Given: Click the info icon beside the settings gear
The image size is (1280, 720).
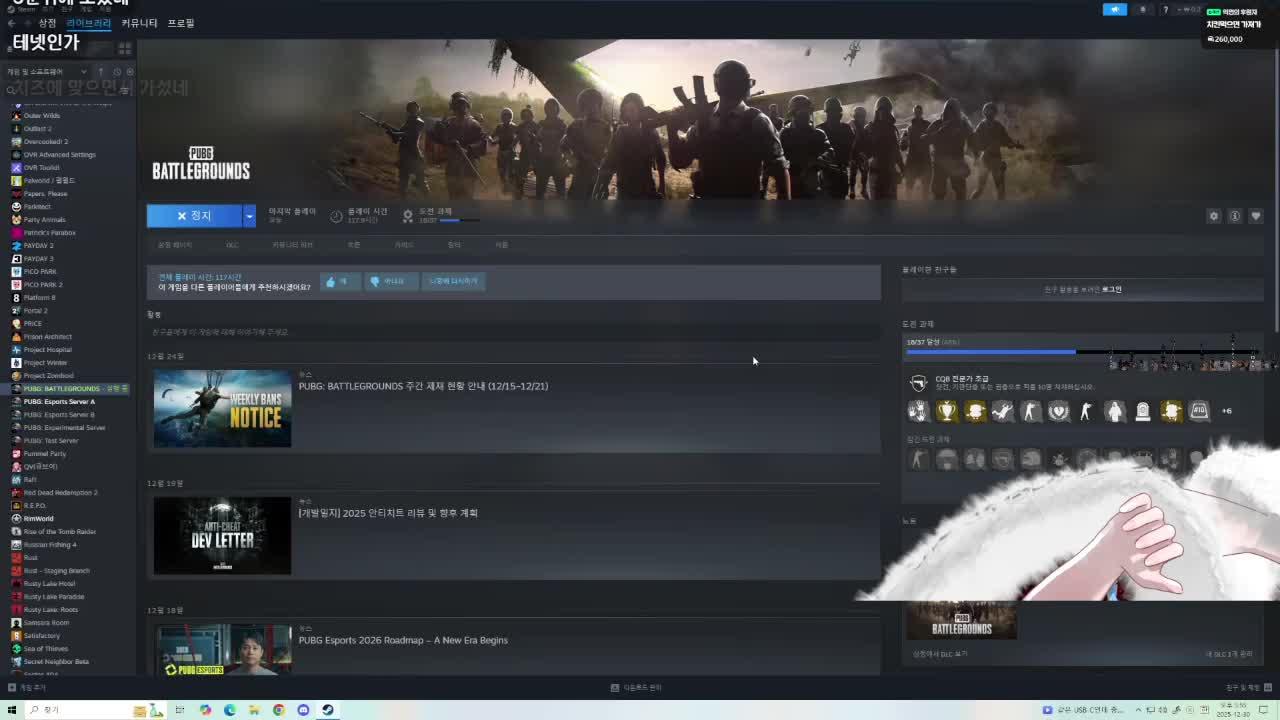Looking at the screenshot, I should coord(1235,216).
